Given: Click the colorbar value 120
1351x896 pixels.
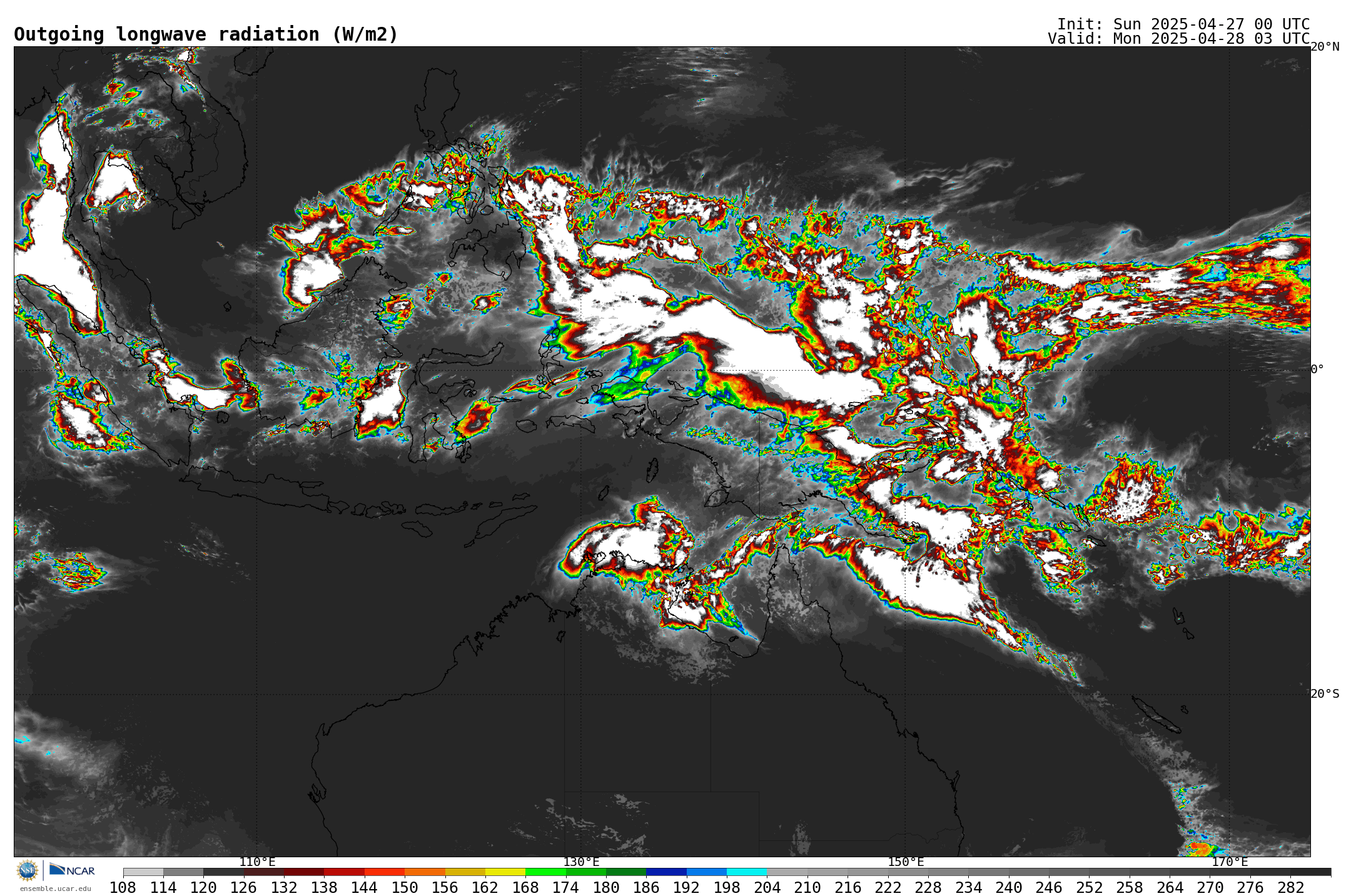Looking at the screenshot, I should point(203,888).
